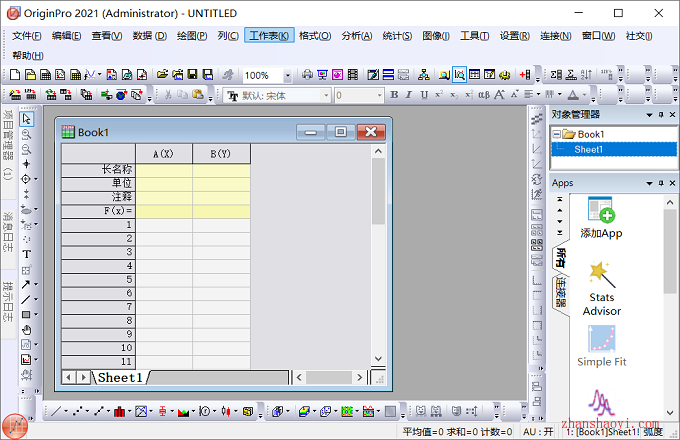
Task: Toggle Apps panel auto-hide pin
Action: 661,183
